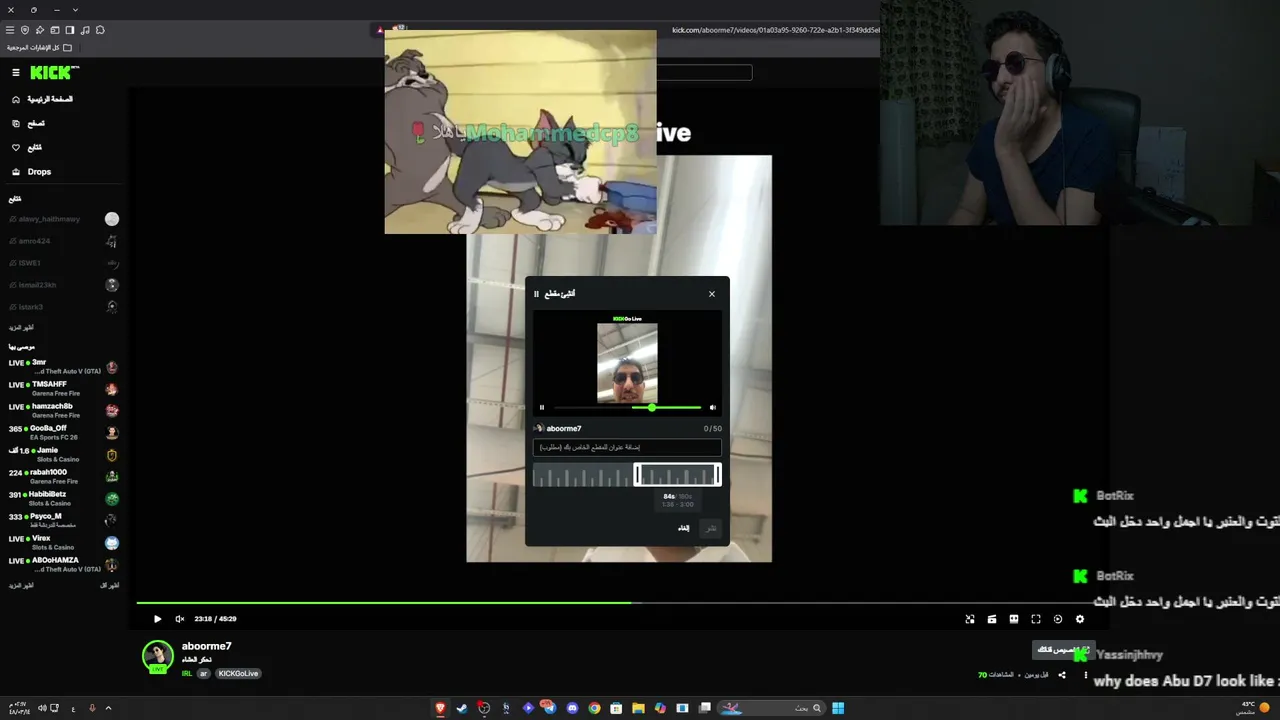
Task: Open the media control music note icon
Action: coord(85,30)
